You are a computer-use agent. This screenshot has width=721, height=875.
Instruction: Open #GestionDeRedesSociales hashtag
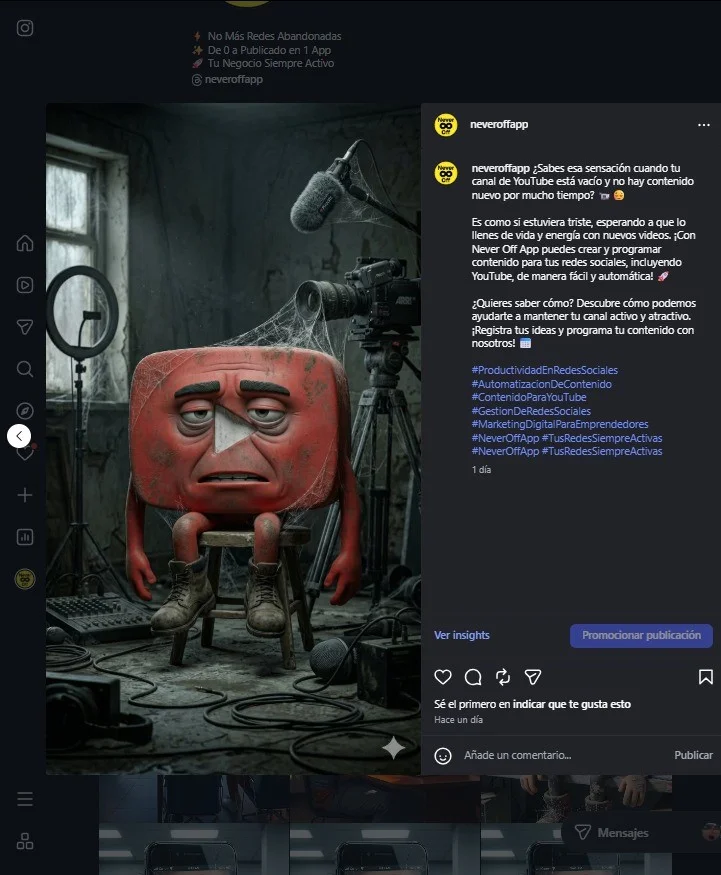(531, 411)
